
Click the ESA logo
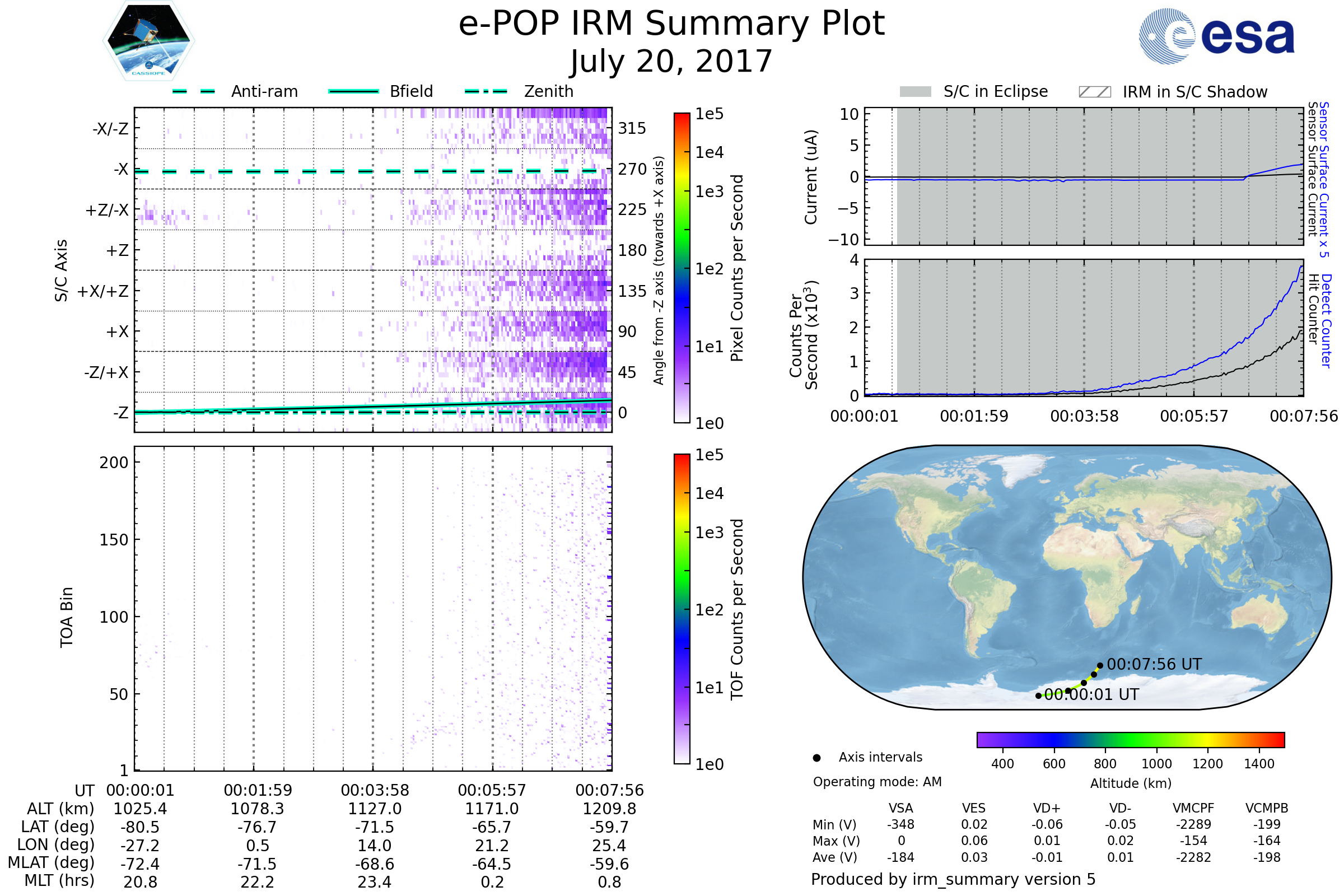[x=1217, y=36]
